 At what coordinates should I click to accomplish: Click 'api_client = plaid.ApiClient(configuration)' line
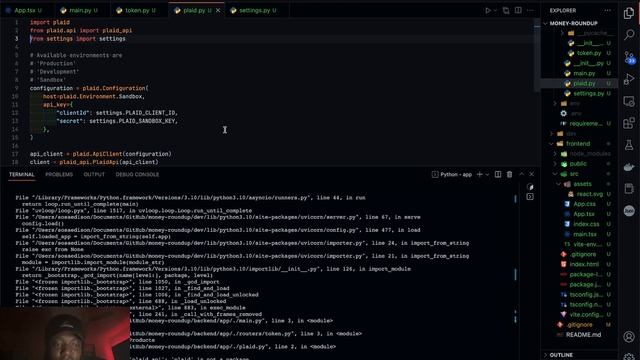100,154
